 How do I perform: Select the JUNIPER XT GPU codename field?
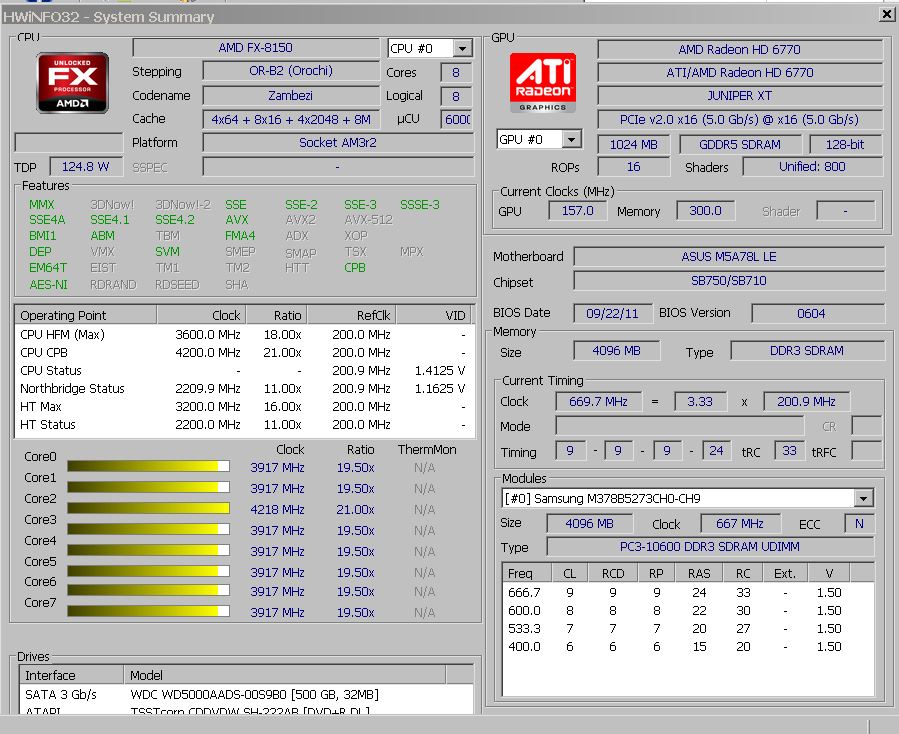[740, 95]
